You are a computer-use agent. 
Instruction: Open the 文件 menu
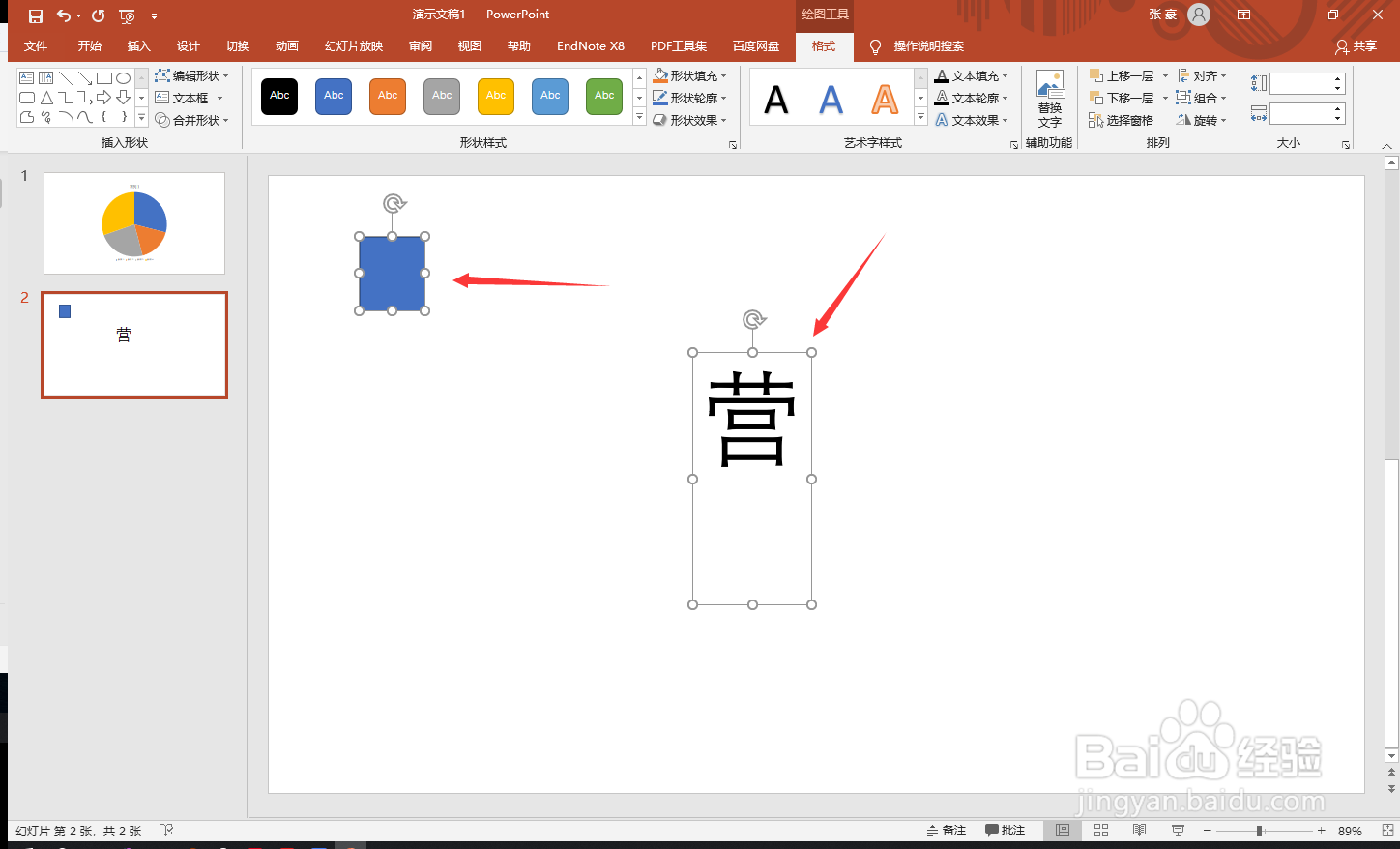coord(36,46)
